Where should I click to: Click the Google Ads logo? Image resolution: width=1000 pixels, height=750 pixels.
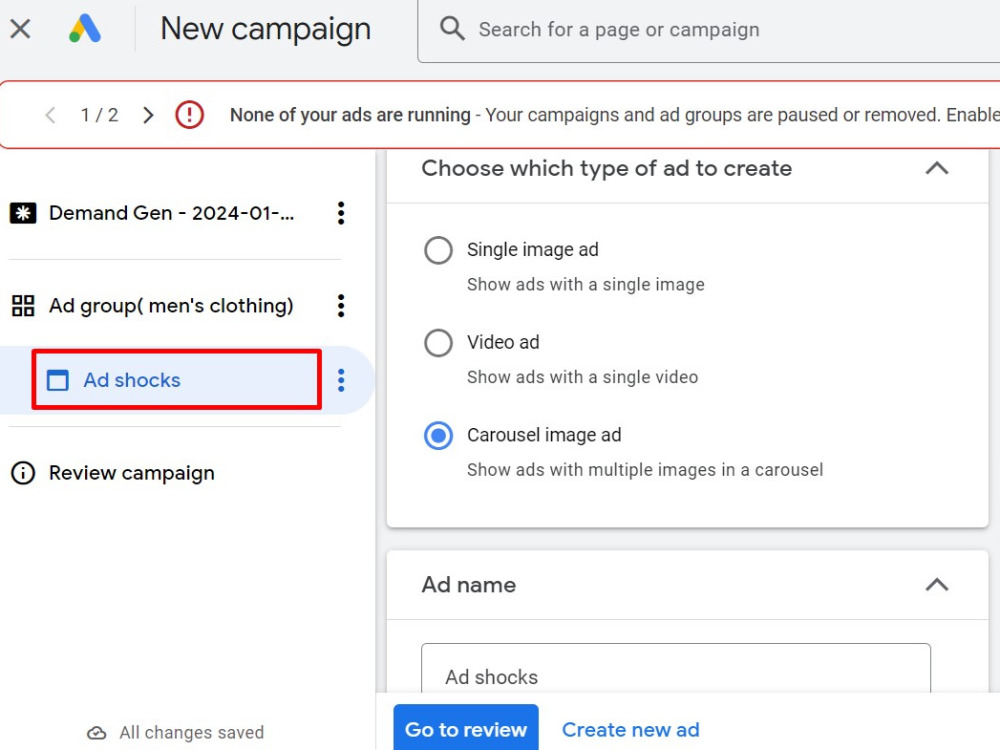[x=85, y=29]
